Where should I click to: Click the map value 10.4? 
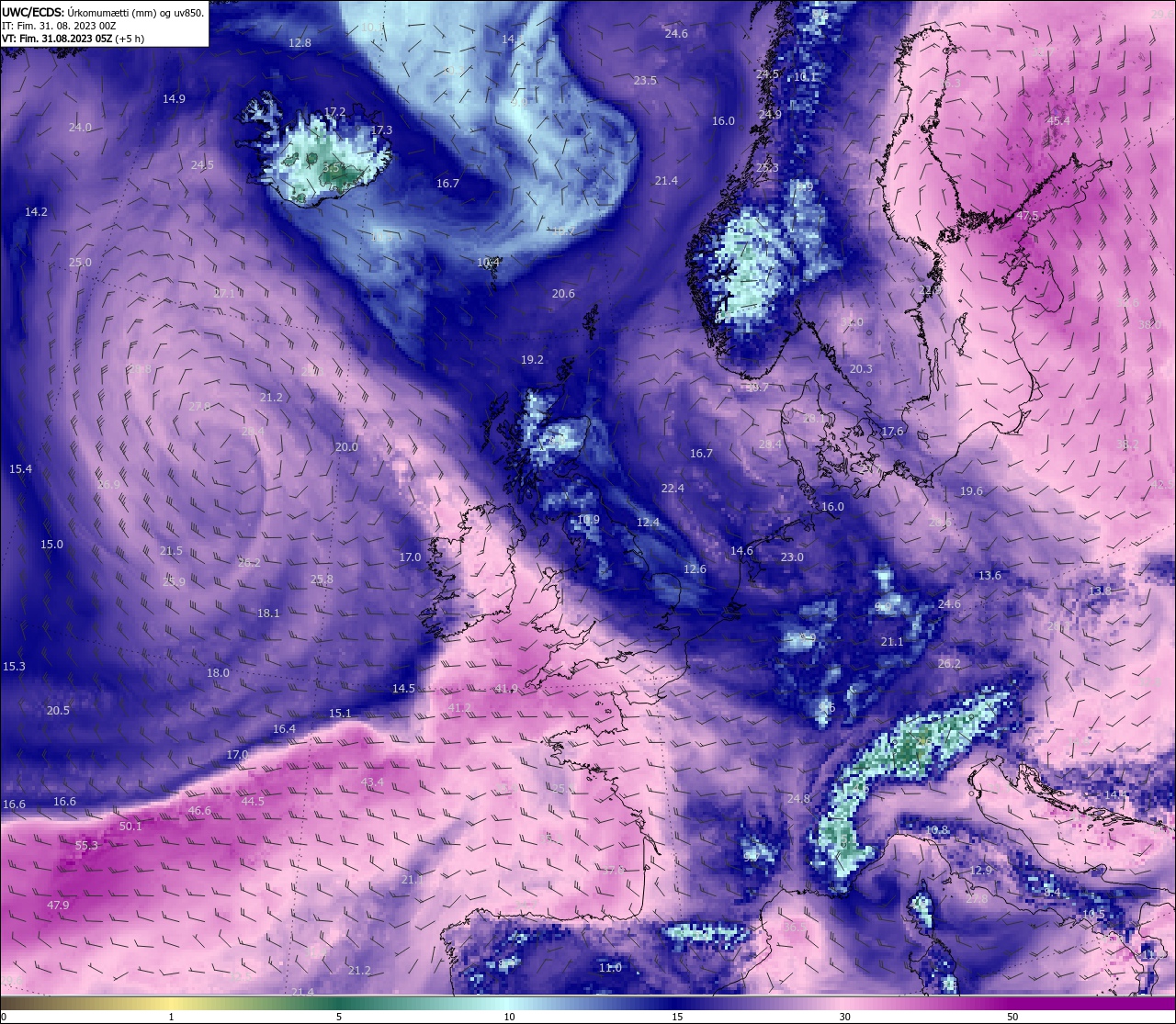[x=489, y=262]
